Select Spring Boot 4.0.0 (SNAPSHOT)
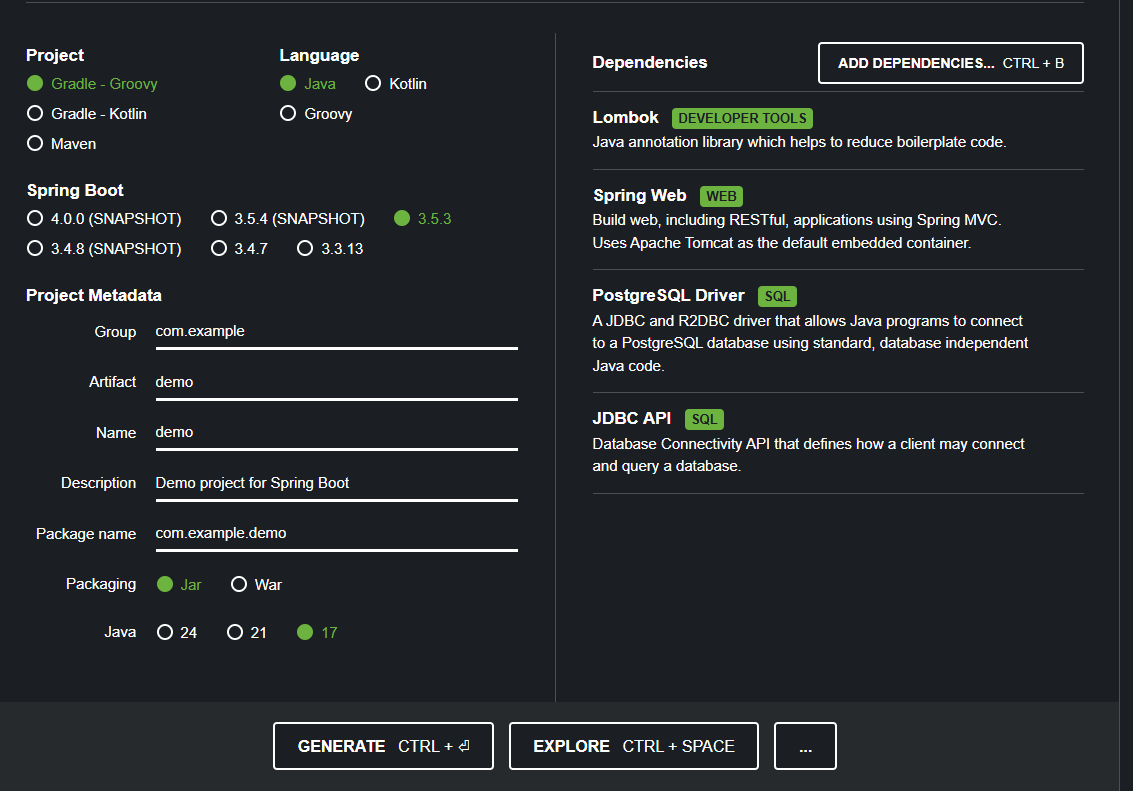Viewport: 1133px width, 791px height. click(104, 218)
